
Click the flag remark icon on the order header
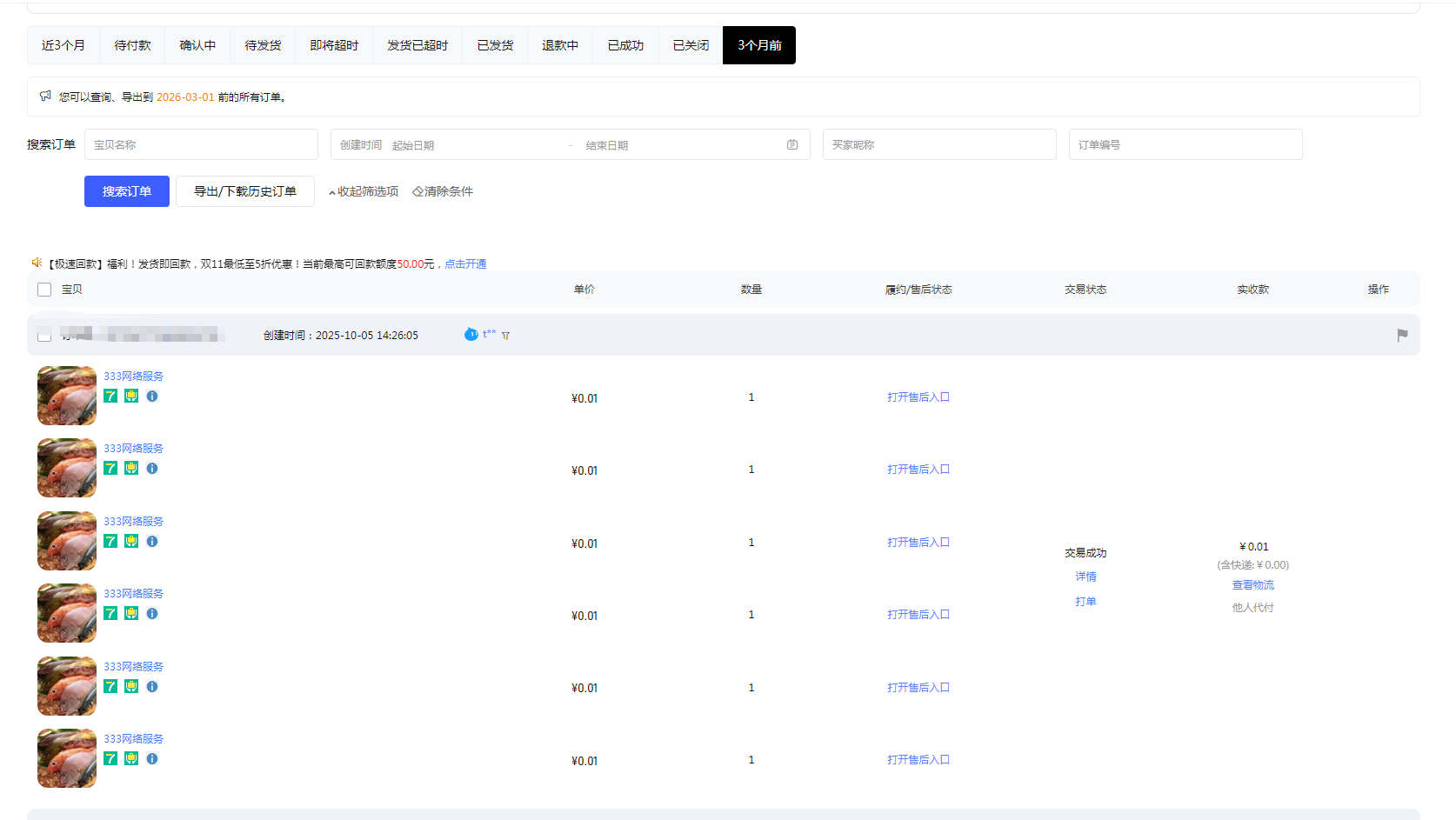tap(1402, 335)
